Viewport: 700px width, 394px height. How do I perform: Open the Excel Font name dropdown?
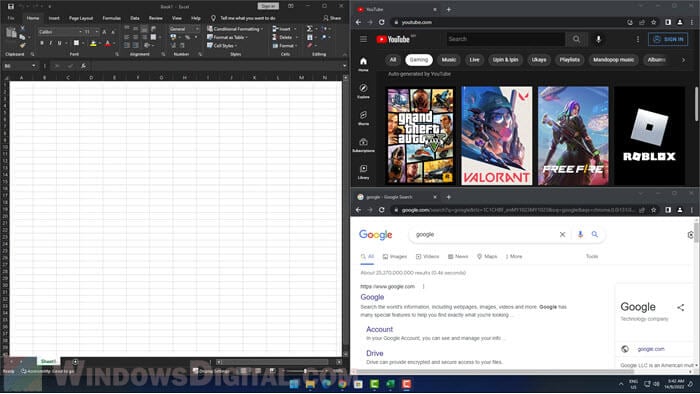[80, 32]
